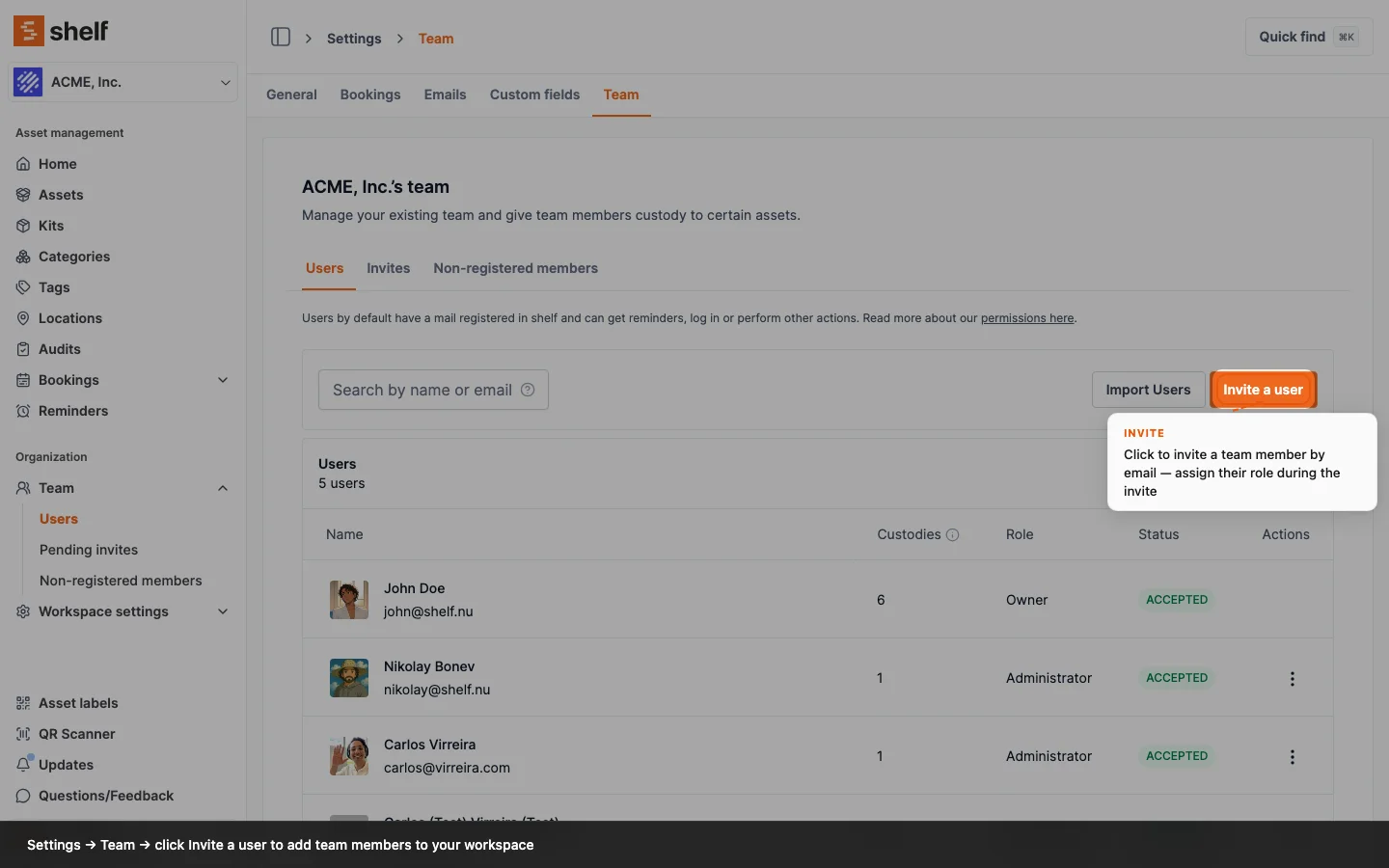Click John Doe's avatar thumbnail

click(x=349, y=600)
